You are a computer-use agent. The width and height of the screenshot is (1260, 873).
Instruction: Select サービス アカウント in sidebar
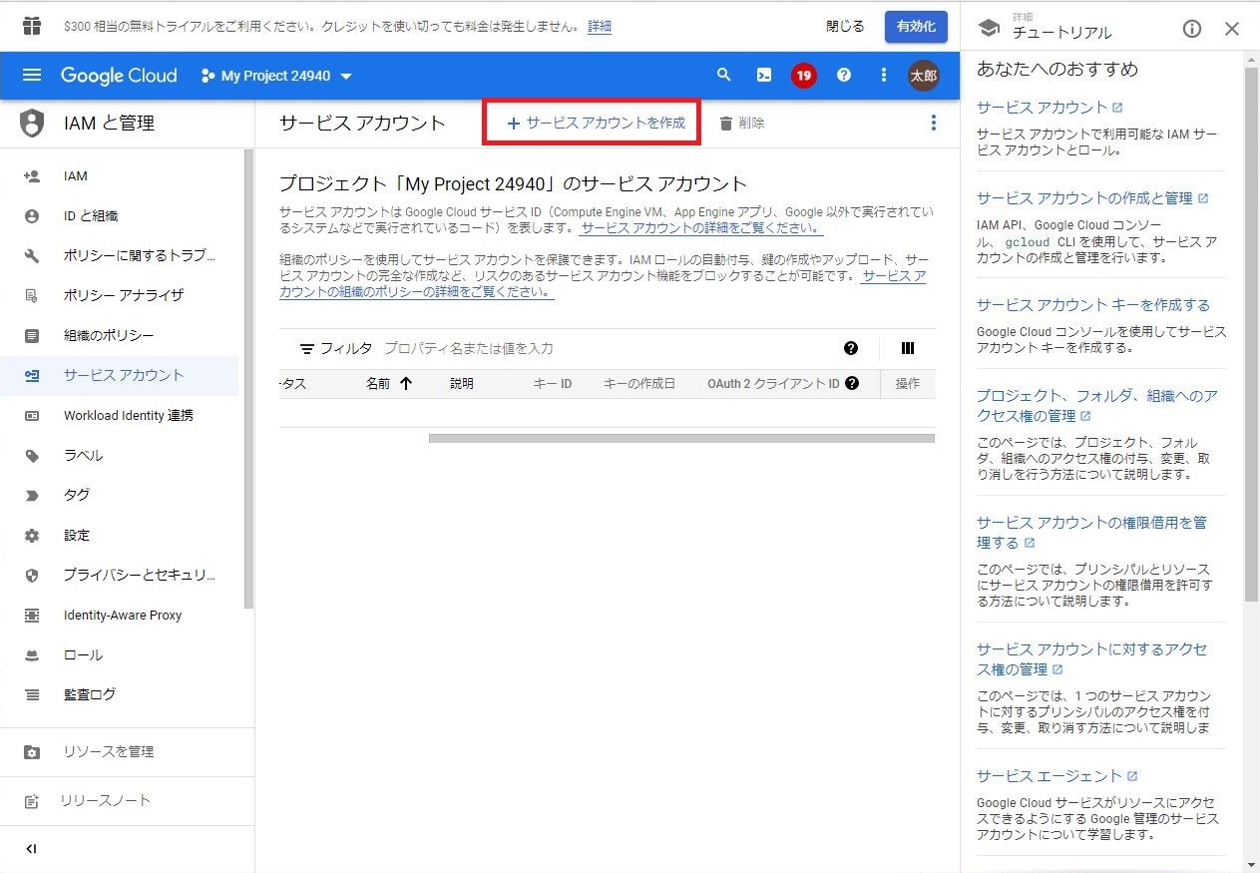pyautogui.click(x=120, y=376)
